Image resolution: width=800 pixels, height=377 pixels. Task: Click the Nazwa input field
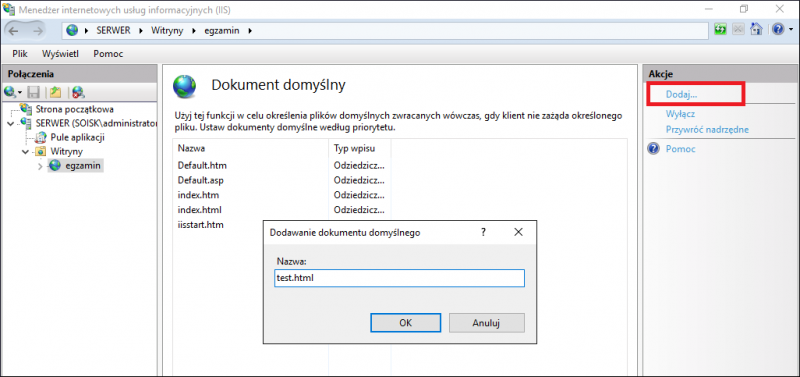tap(399, 278)
